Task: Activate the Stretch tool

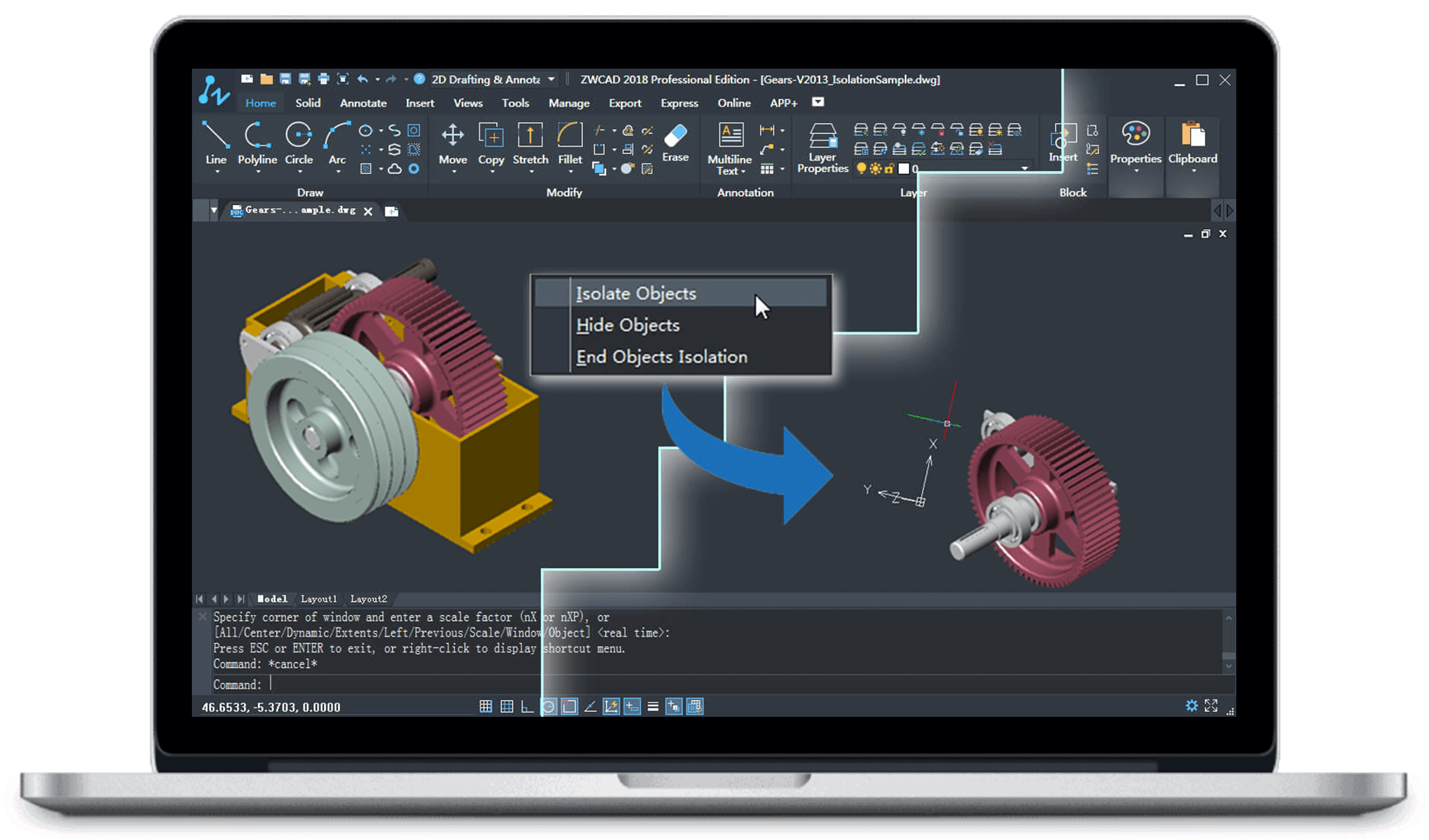Action: (530, 142)
